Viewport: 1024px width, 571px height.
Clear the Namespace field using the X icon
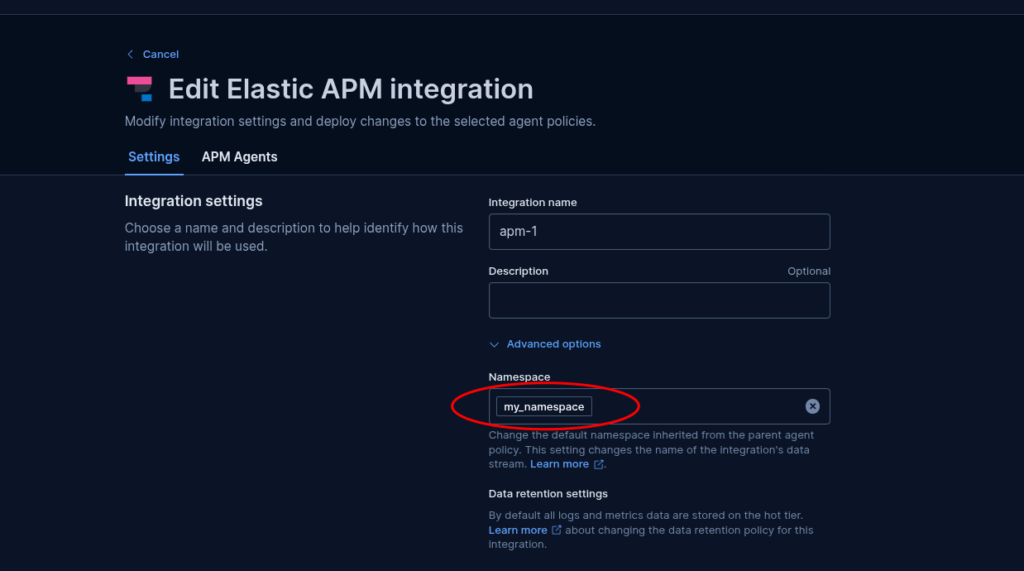812,406
